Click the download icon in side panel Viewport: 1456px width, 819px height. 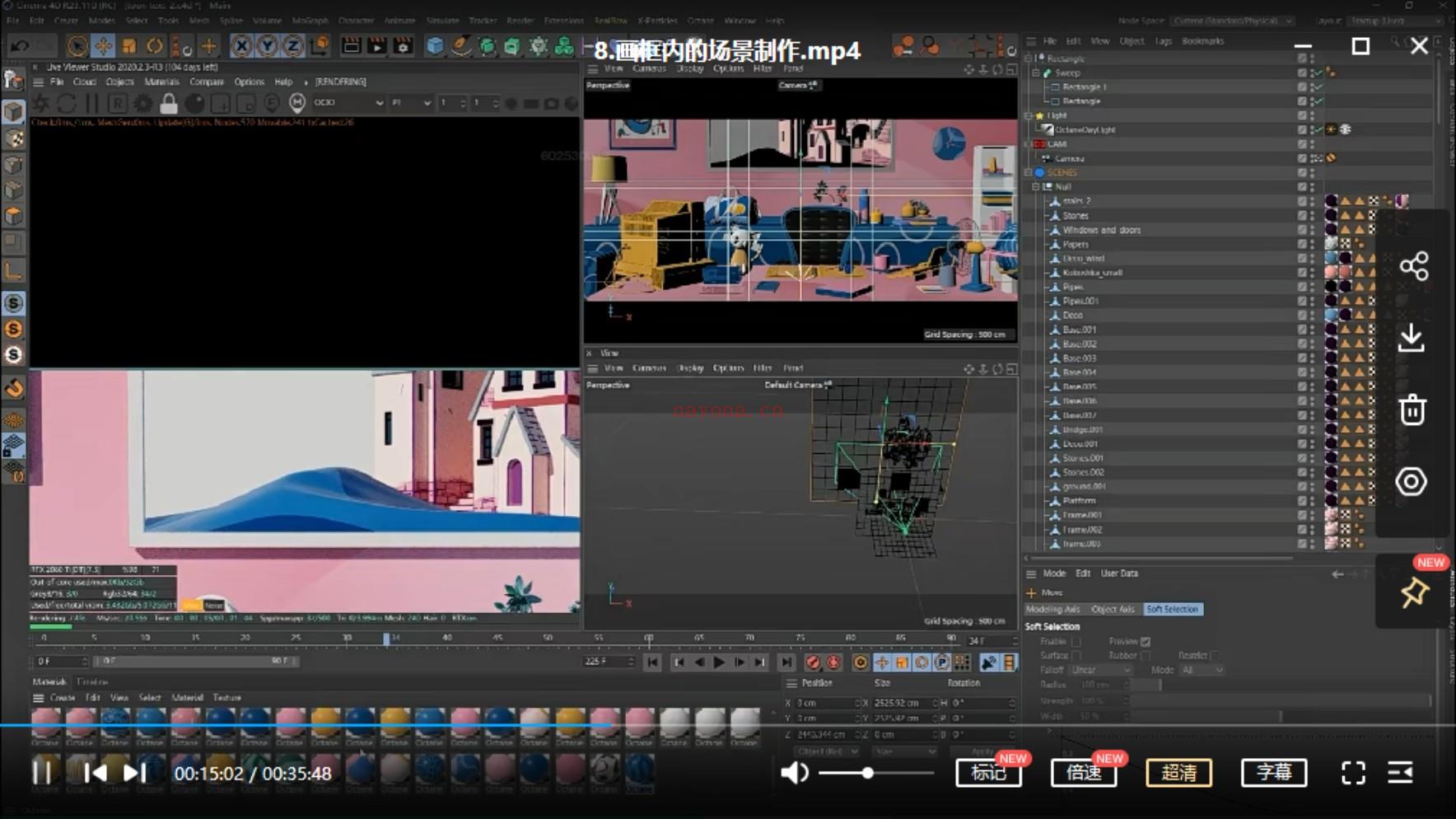[x=1412, y=338]
